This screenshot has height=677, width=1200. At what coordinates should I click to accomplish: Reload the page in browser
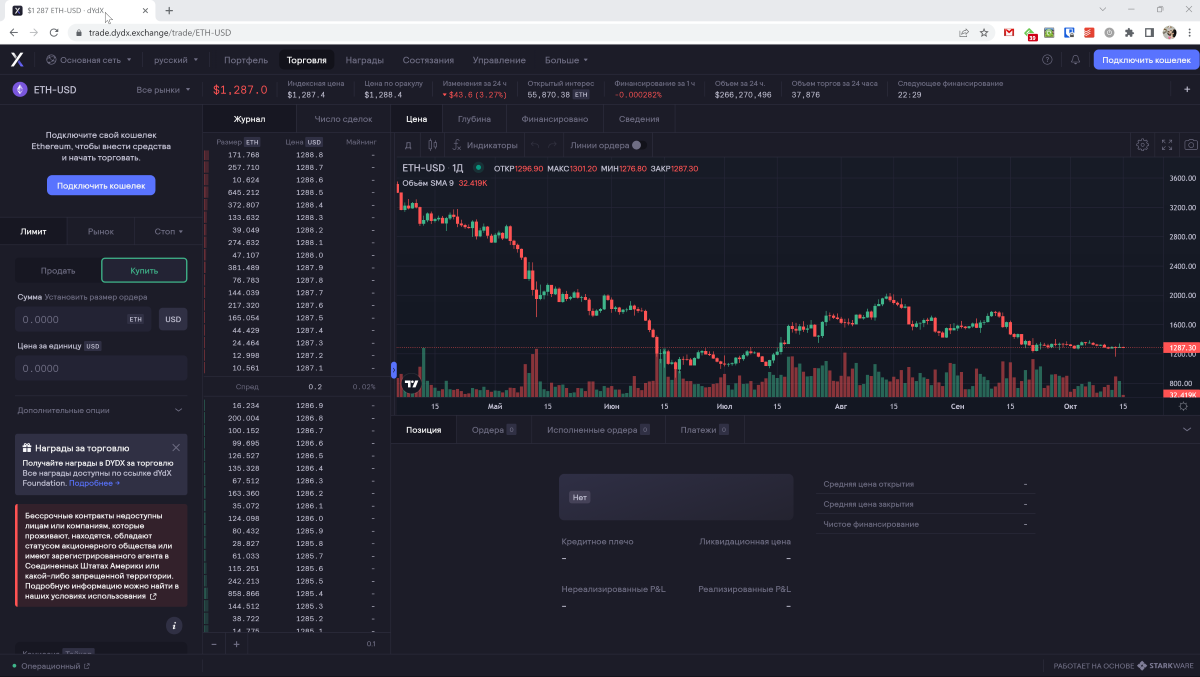[54, 32]
